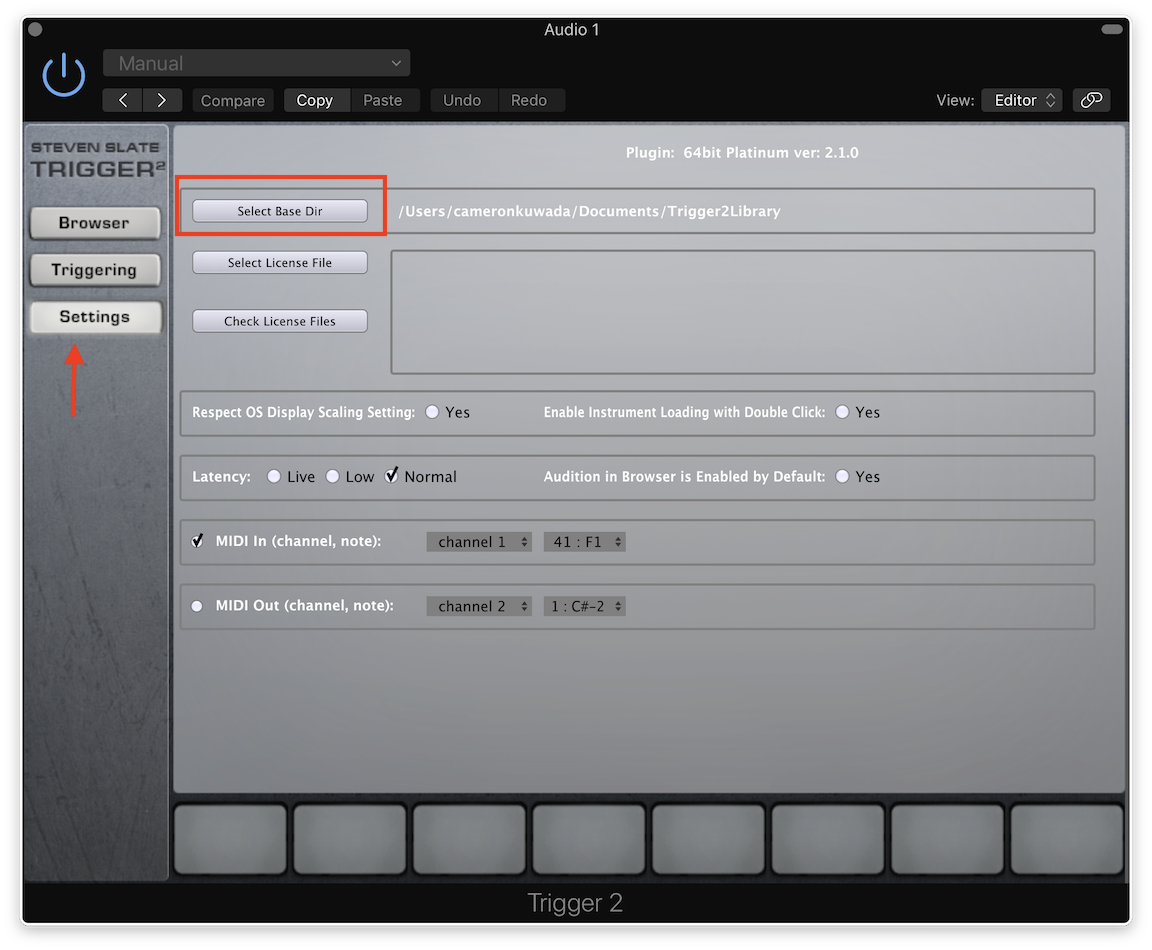This screenshot has height=950, width=1152.
Task: Go to next preset arrow
Action: 162,100
